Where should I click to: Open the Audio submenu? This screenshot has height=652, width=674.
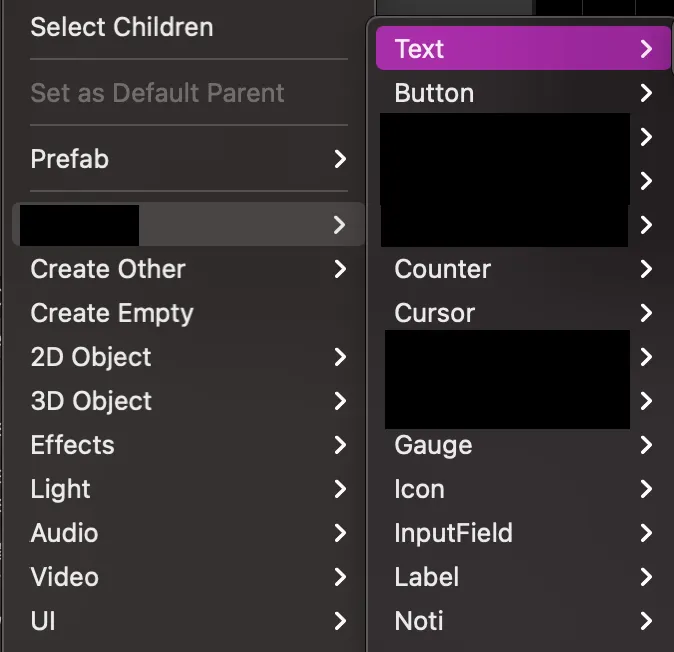click(x=65, y=533)
